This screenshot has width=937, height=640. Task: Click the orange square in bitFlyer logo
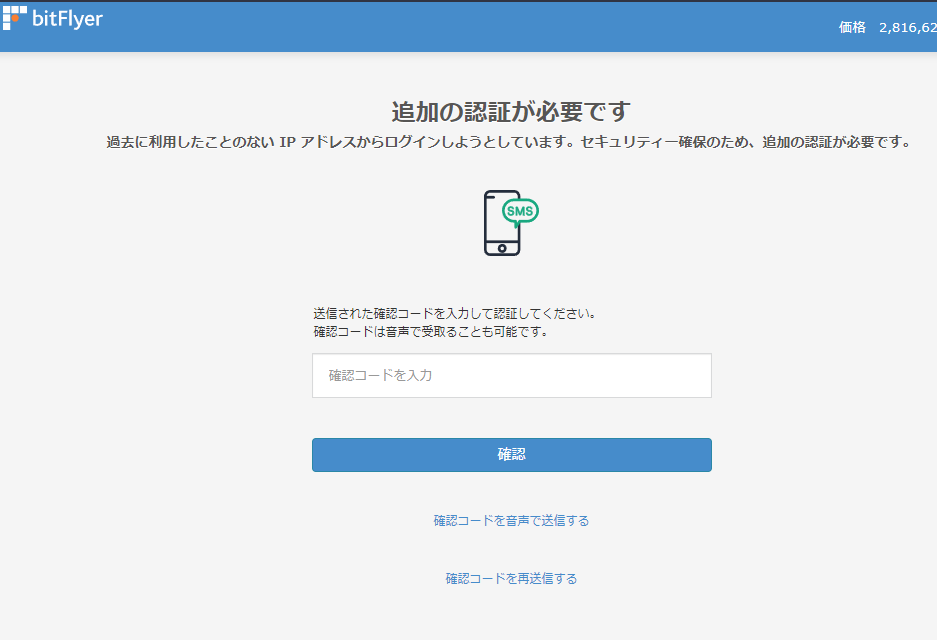coord(14,18)
